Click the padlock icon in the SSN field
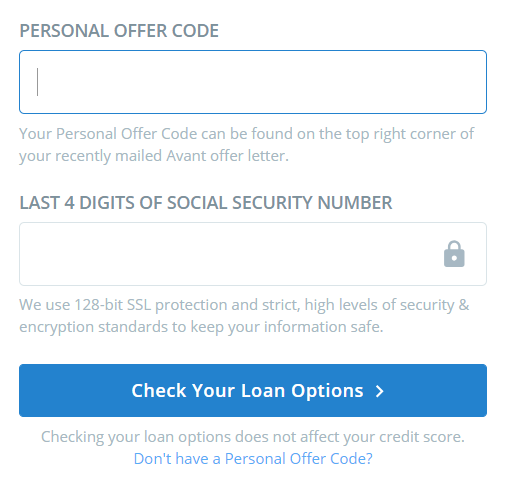Image resolution: width=512 pixels, height=493 pixels. tap(454, 254)
